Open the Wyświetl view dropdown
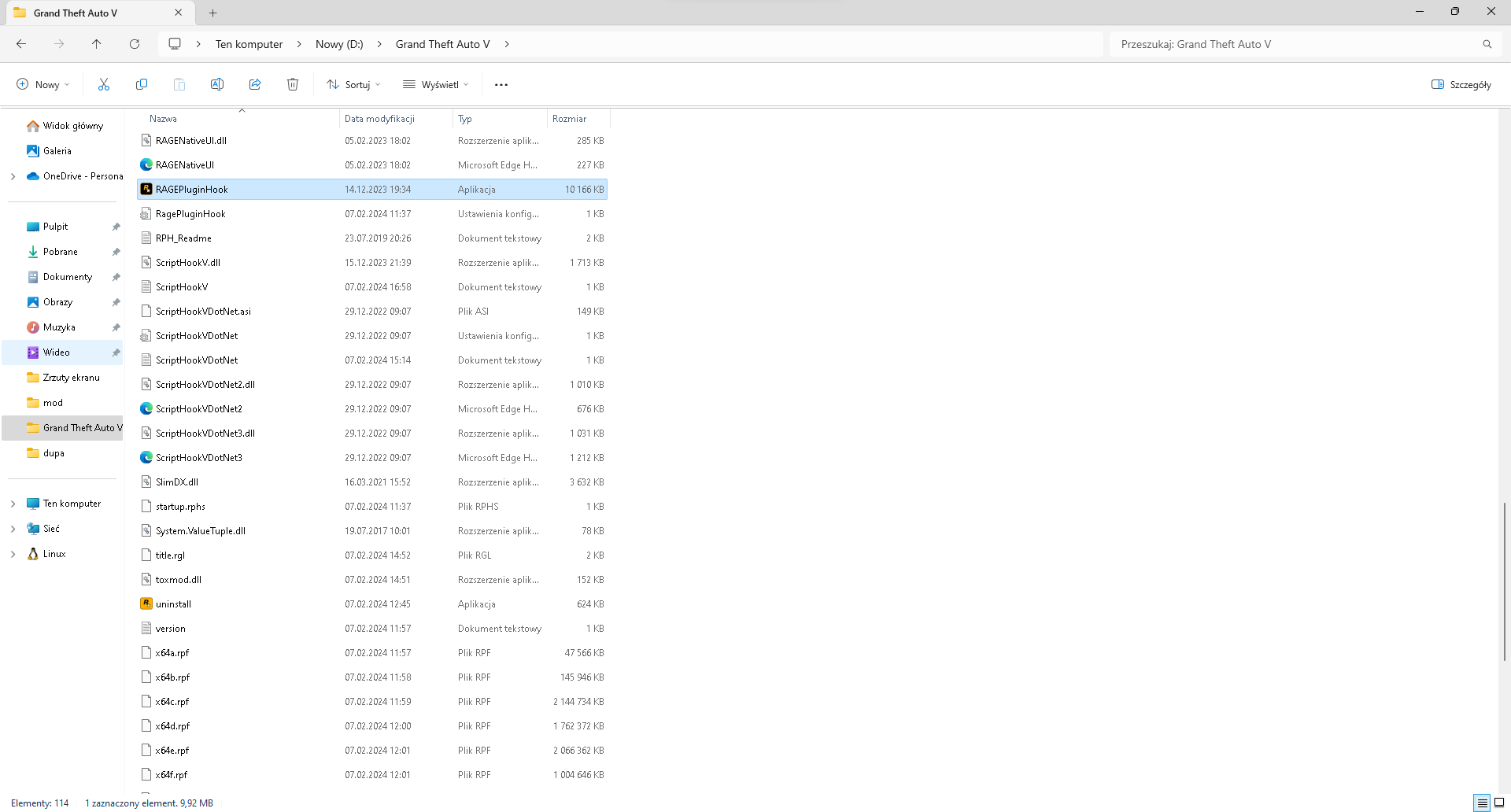 435,84
